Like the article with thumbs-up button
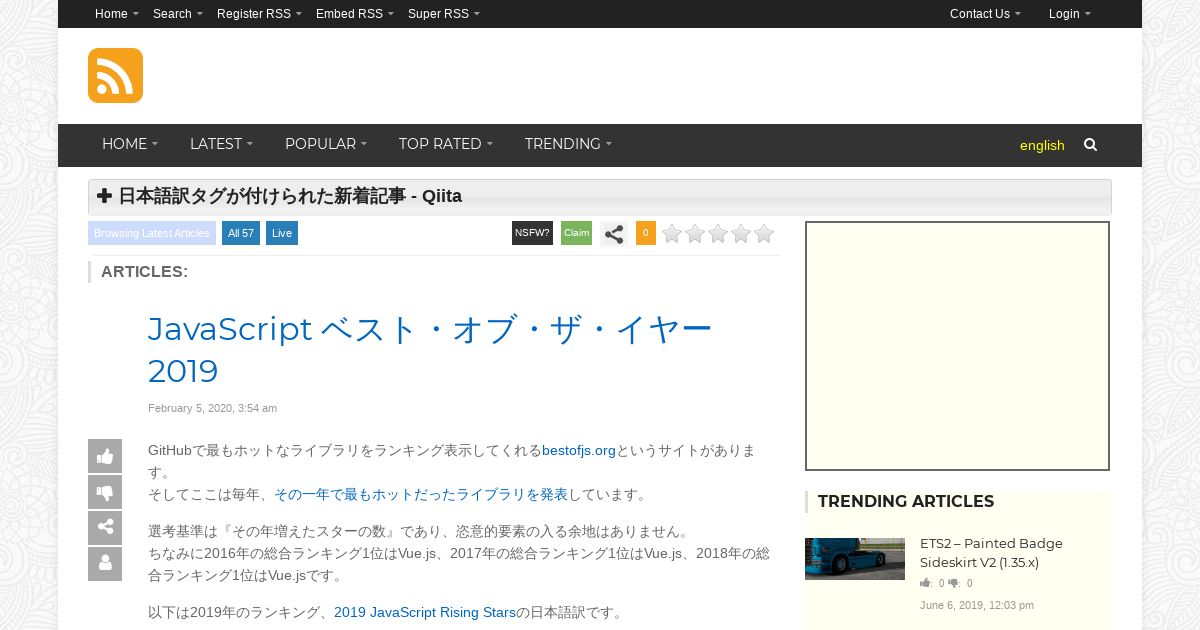1200x630 pixels. coord(105,456)
